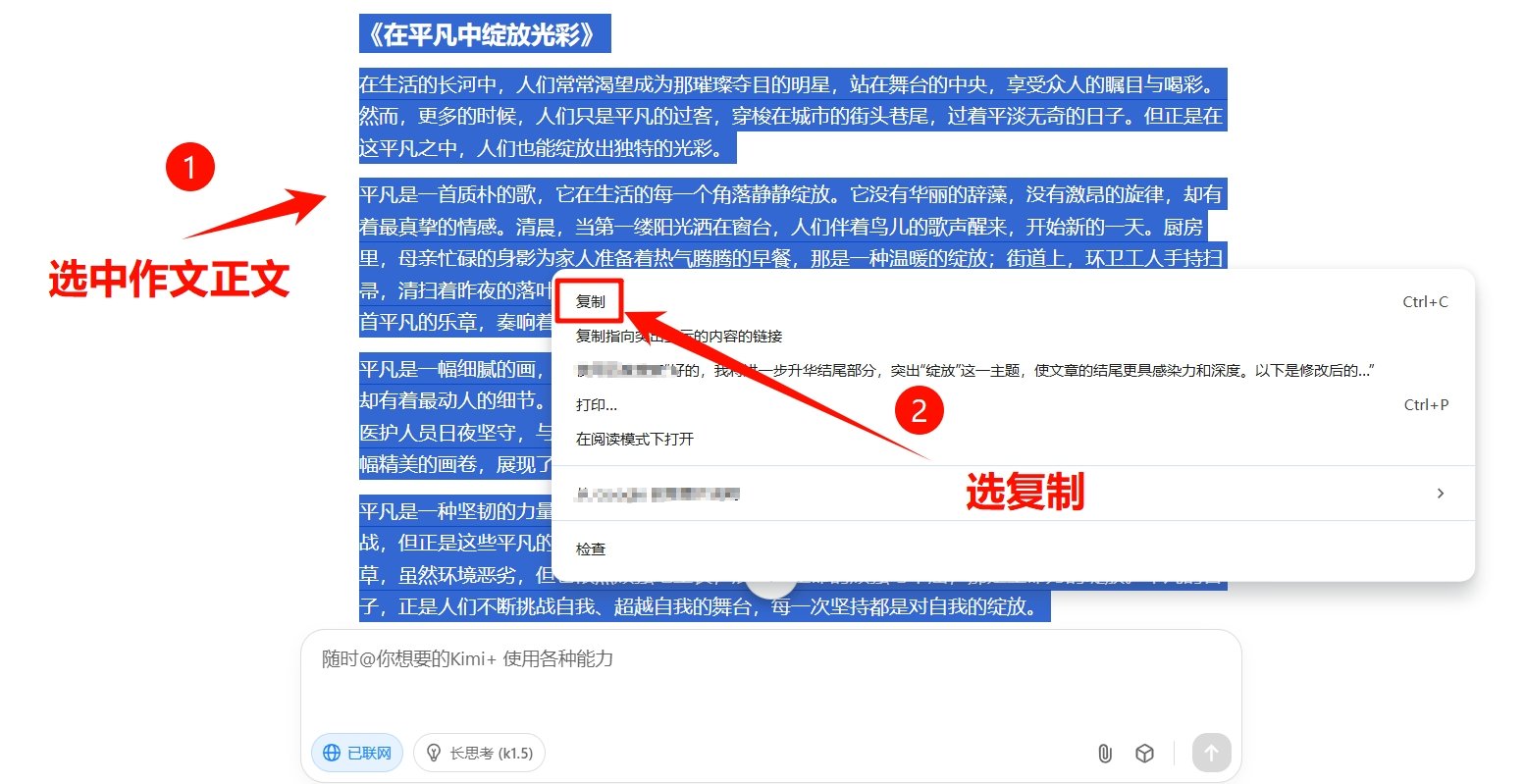The width and height of the screenshot is (1525, 784).
Task: Select 在阅读模式下打开 menu entry
Action: (x=634, y=439)
